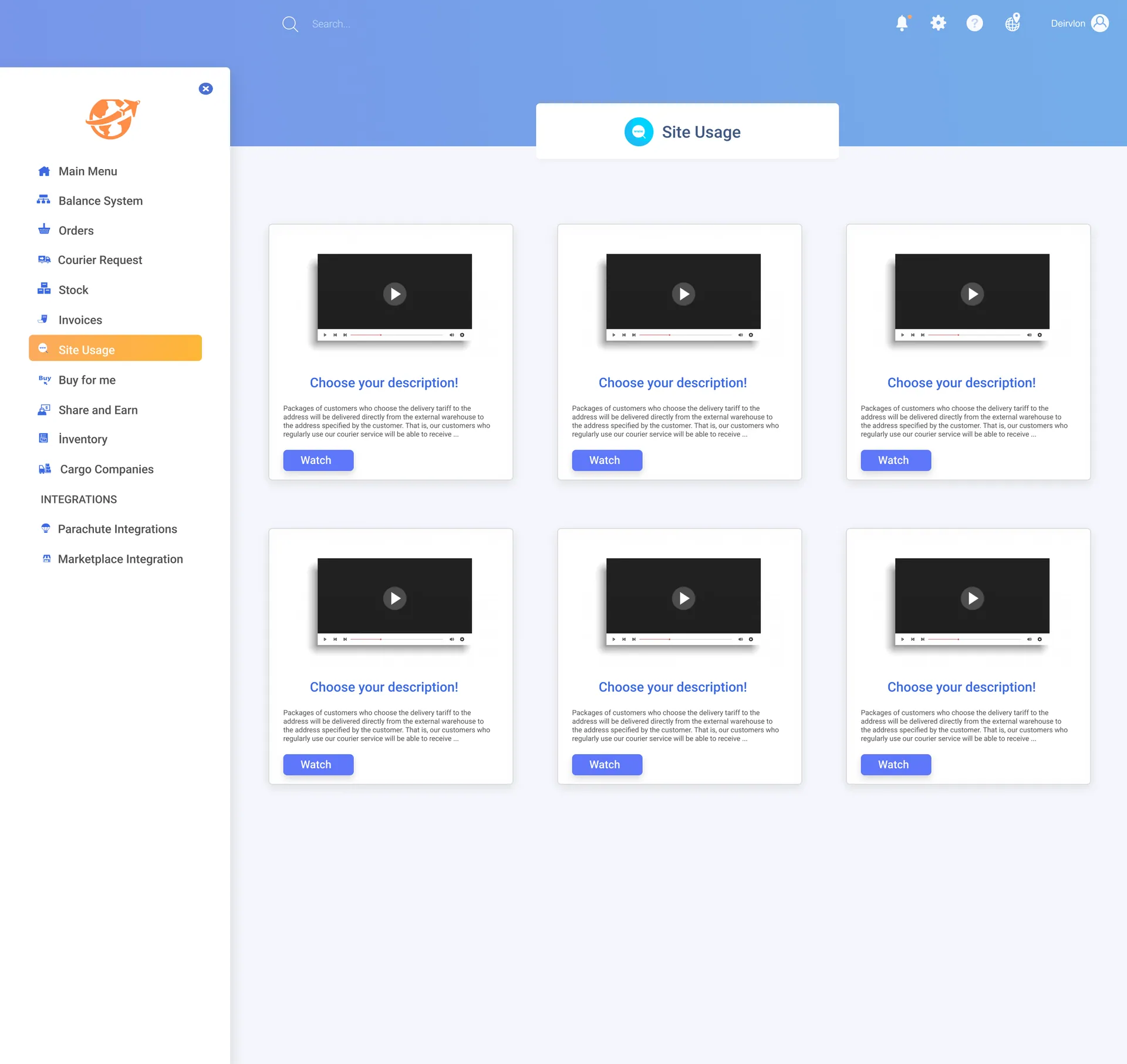Click the Main Menu house icon

click(x=44, y=171)
